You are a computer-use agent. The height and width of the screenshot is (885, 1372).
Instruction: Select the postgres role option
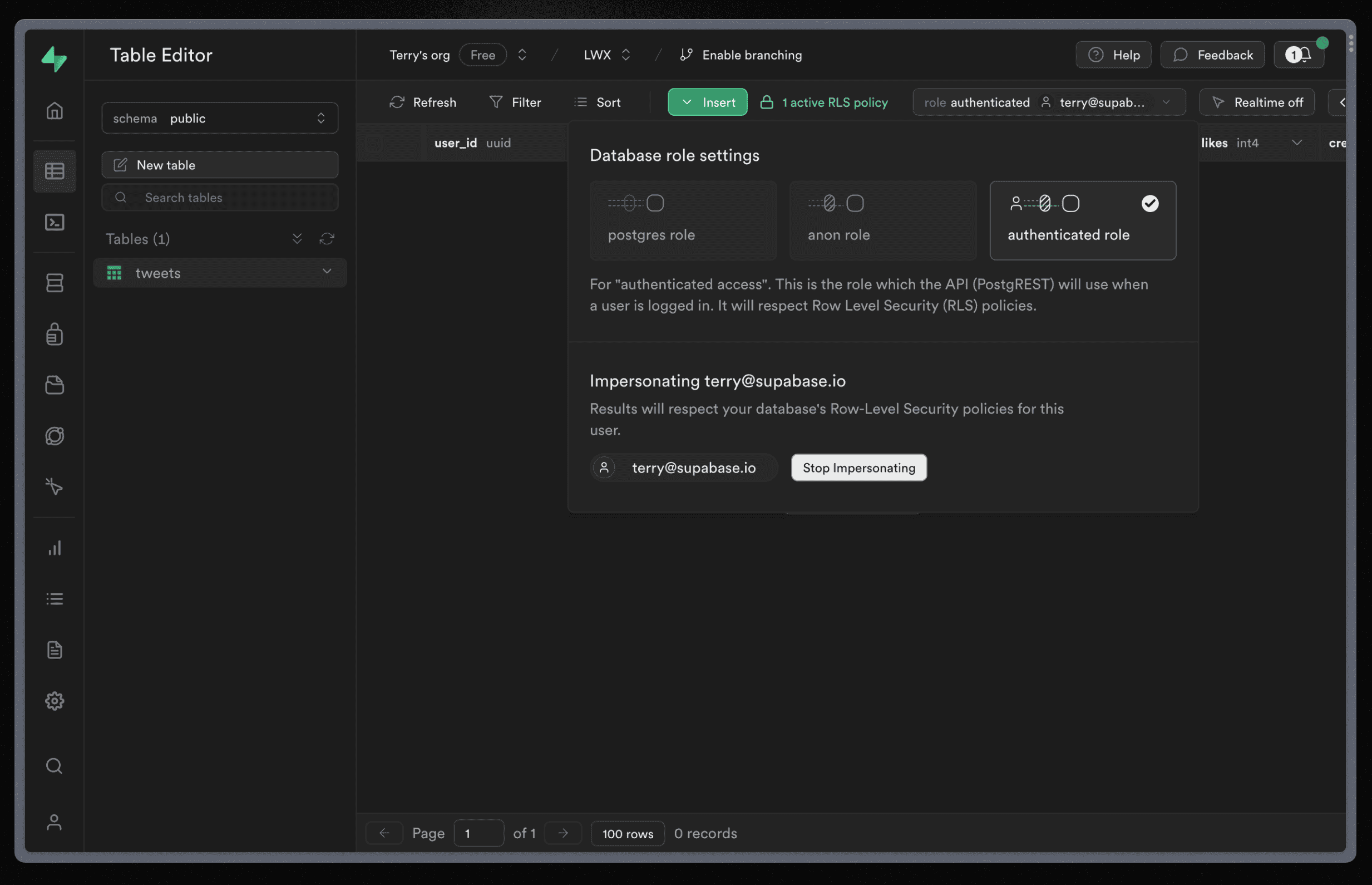point(683,220)
